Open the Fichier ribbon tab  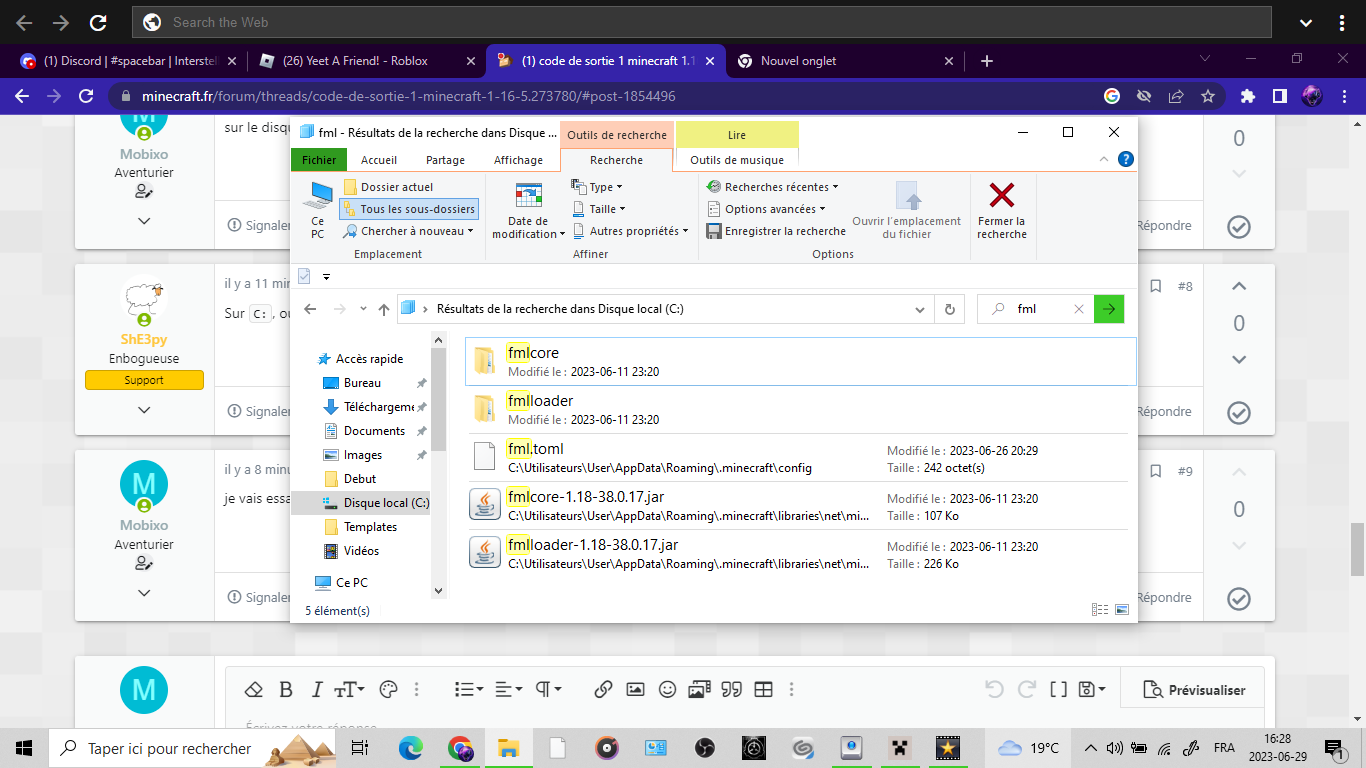(319, 160)
